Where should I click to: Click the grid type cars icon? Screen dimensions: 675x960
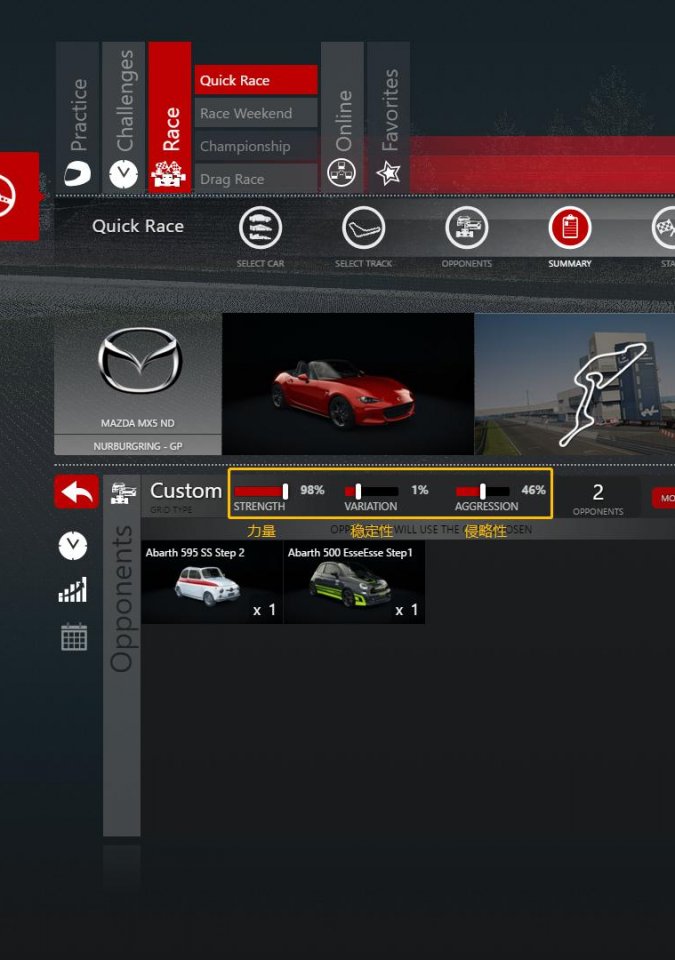pyautogui.click(x=123, y=493)
